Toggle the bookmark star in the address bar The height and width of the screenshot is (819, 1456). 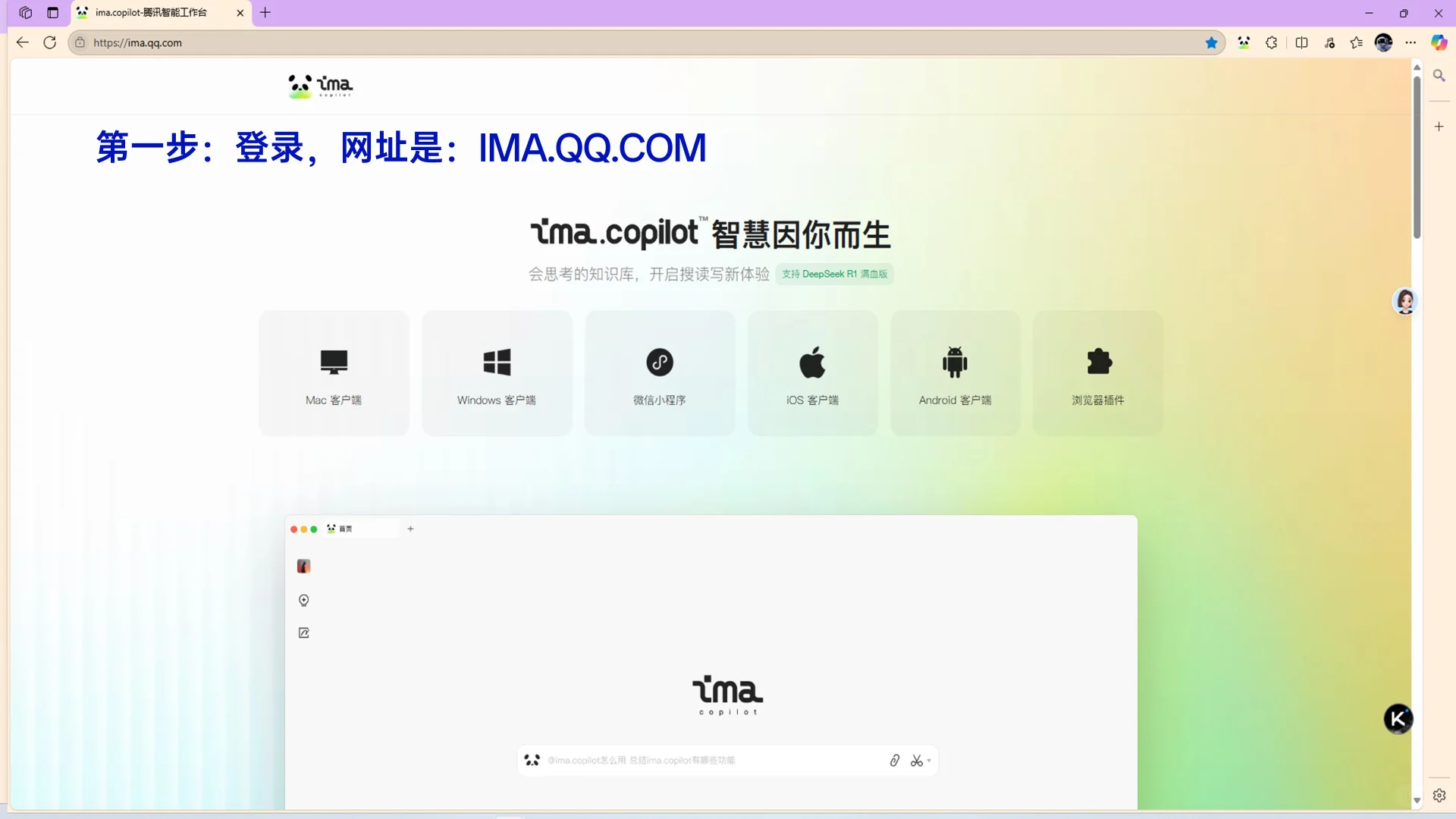[1211, 42]
